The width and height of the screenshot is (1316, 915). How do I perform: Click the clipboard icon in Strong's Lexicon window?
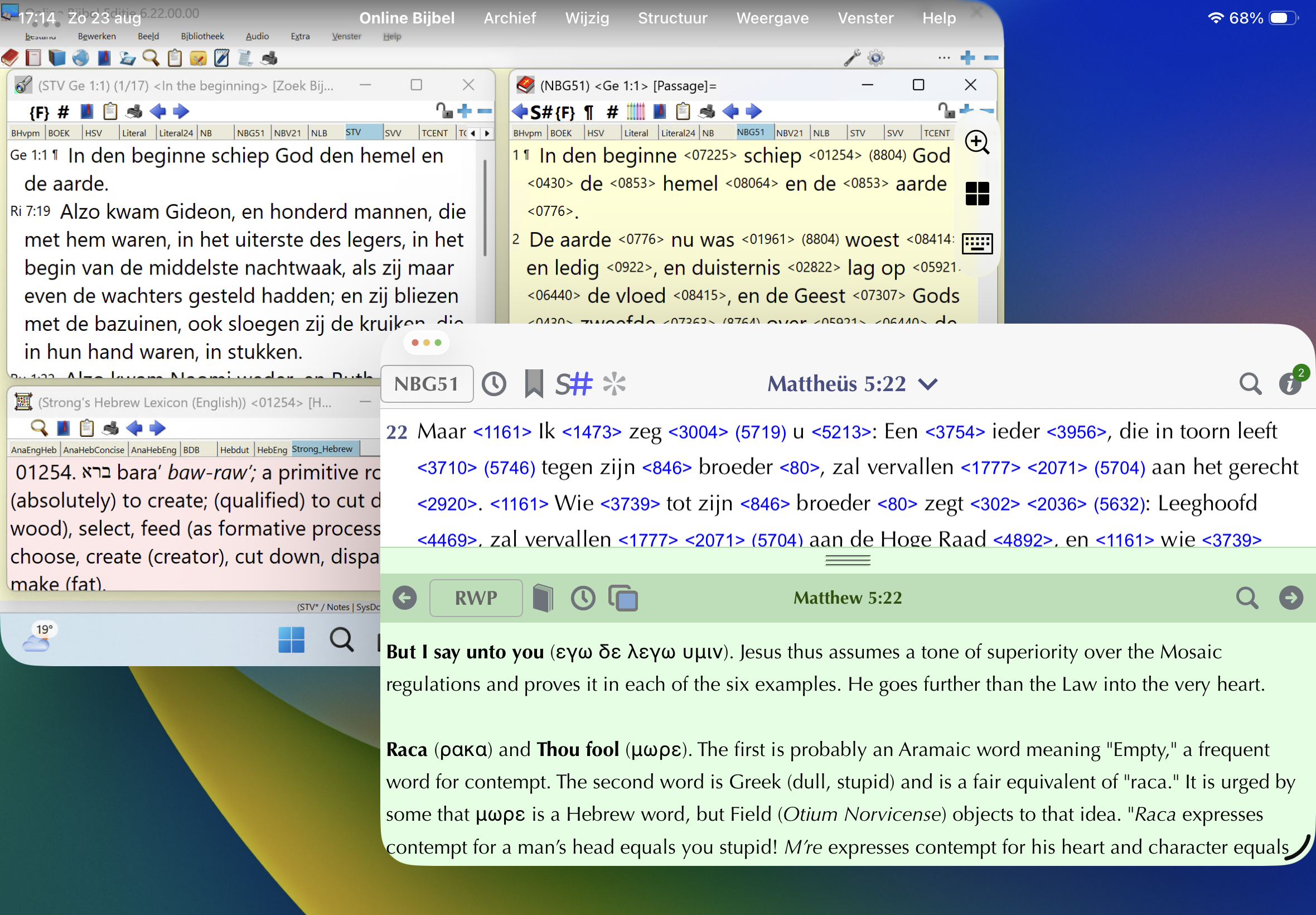(86, 428)
